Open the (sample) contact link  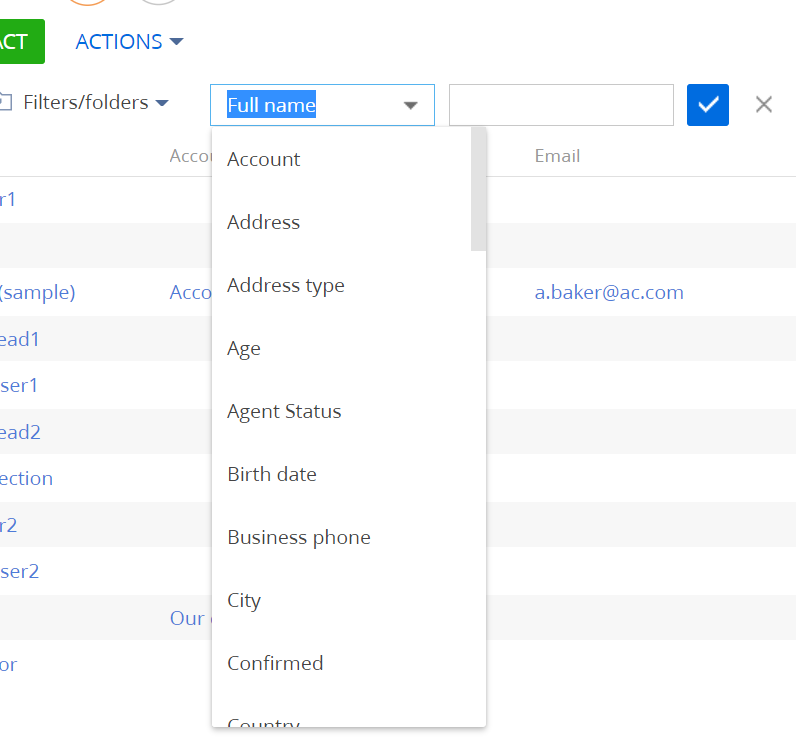pos(38,293)
